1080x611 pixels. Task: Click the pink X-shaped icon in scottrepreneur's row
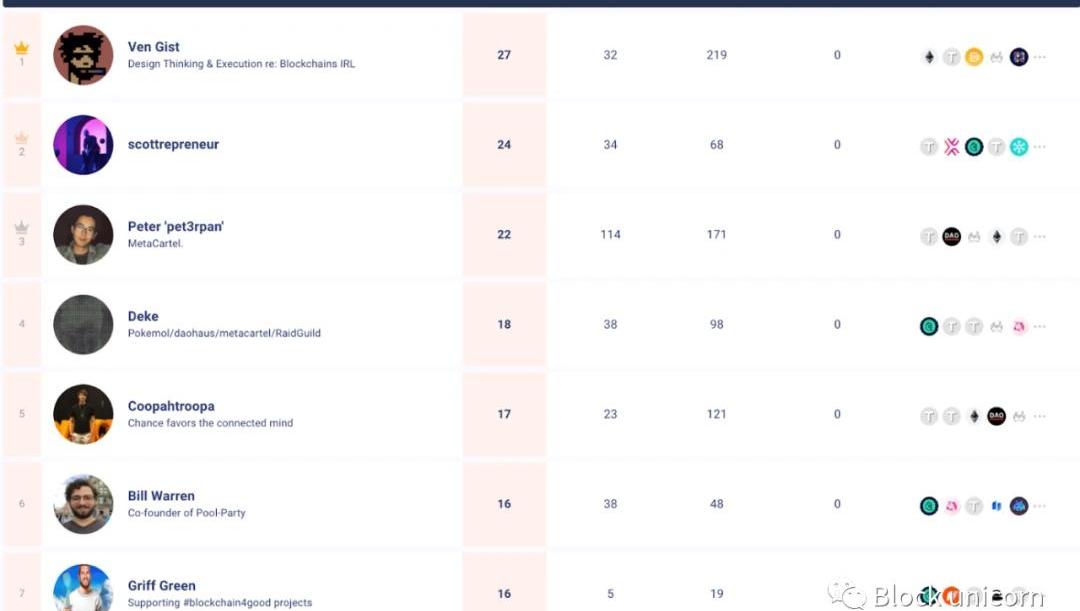952,147
